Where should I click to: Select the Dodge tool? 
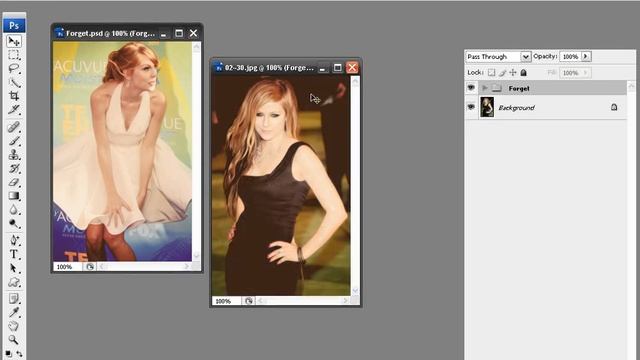[14, 224]
